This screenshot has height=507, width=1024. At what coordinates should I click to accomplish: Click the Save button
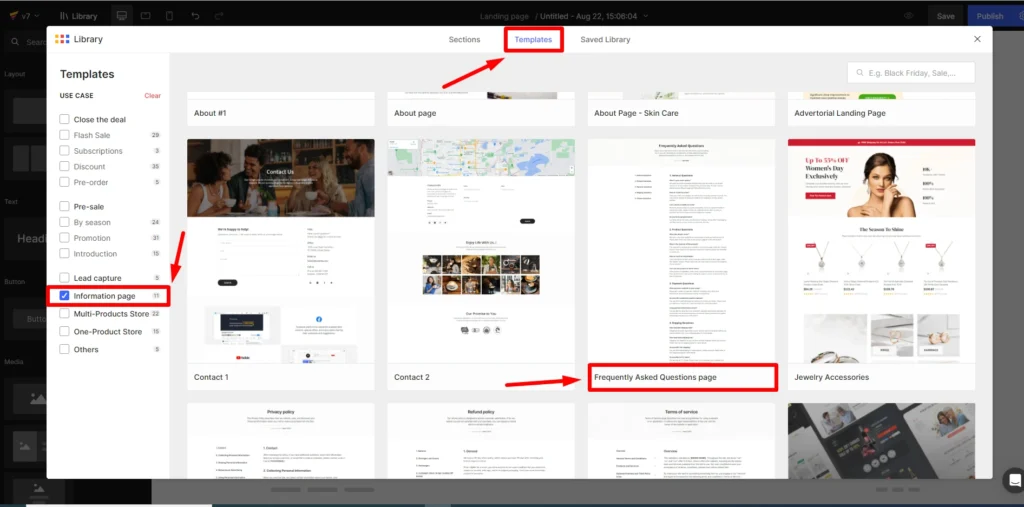946,16
